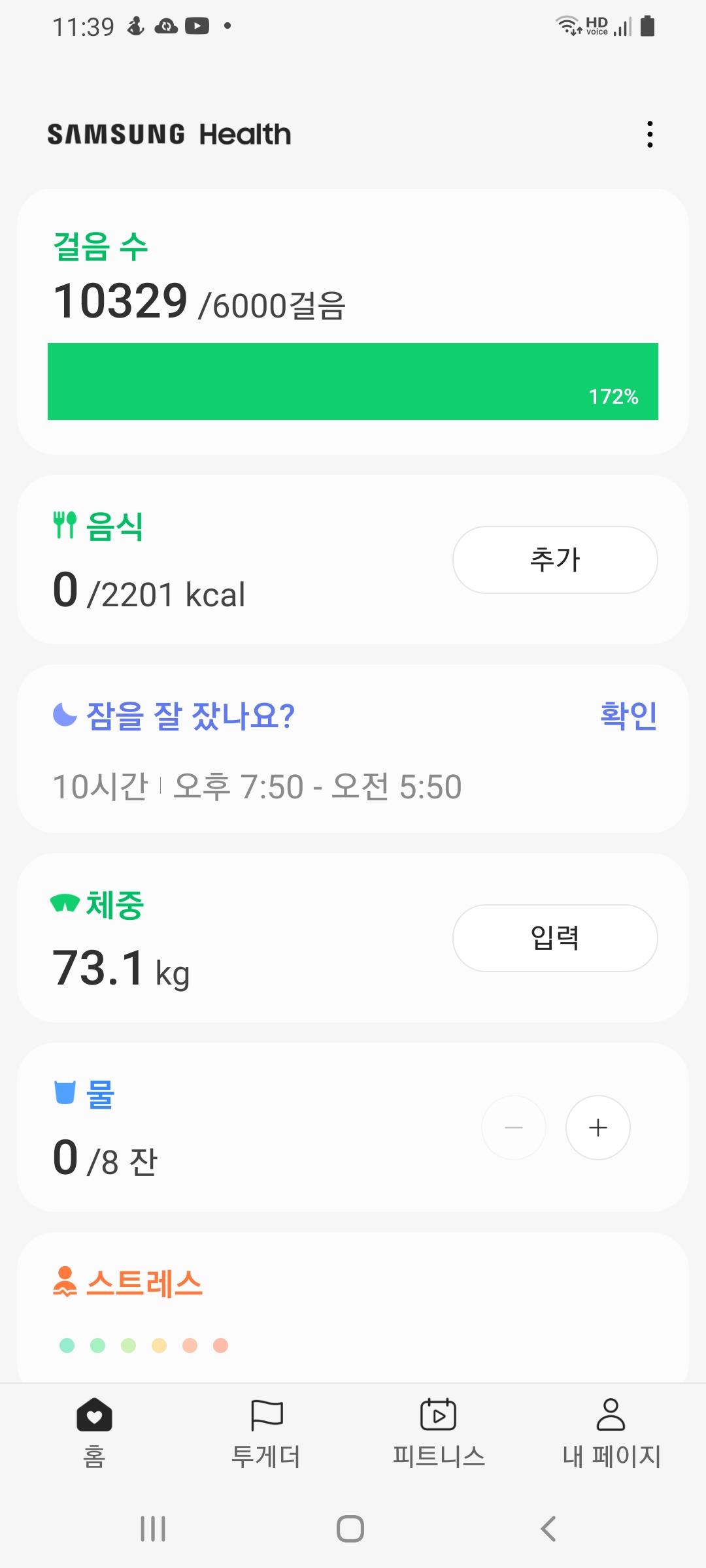Tap the stress level color dots
706x1568 pixels.
[x=144, y=1345]
